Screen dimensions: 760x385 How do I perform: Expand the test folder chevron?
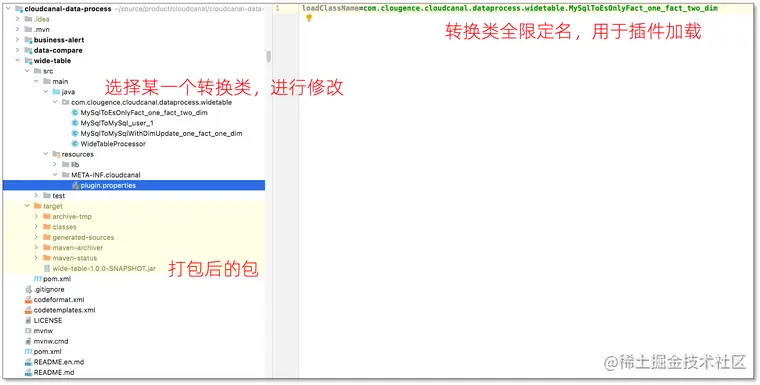point(36,195)
